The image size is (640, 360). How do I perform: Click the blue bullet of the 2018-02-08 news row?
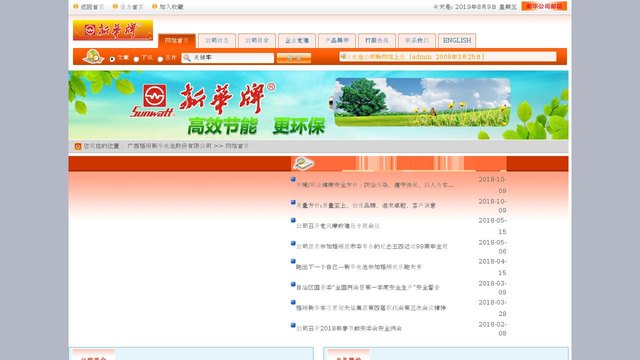coord(293,325)
